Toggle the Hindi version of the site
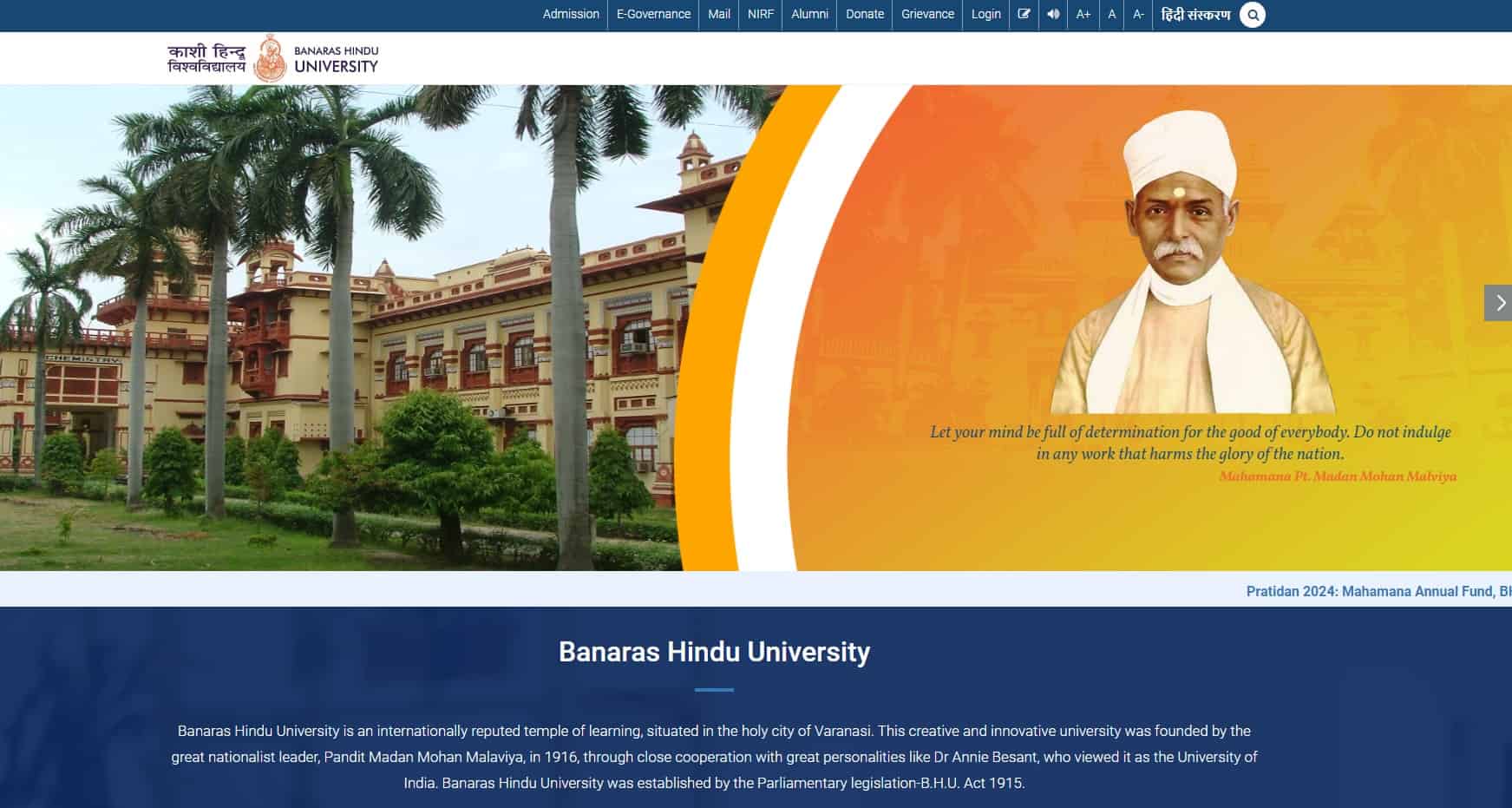 (x=1199, y=14)
